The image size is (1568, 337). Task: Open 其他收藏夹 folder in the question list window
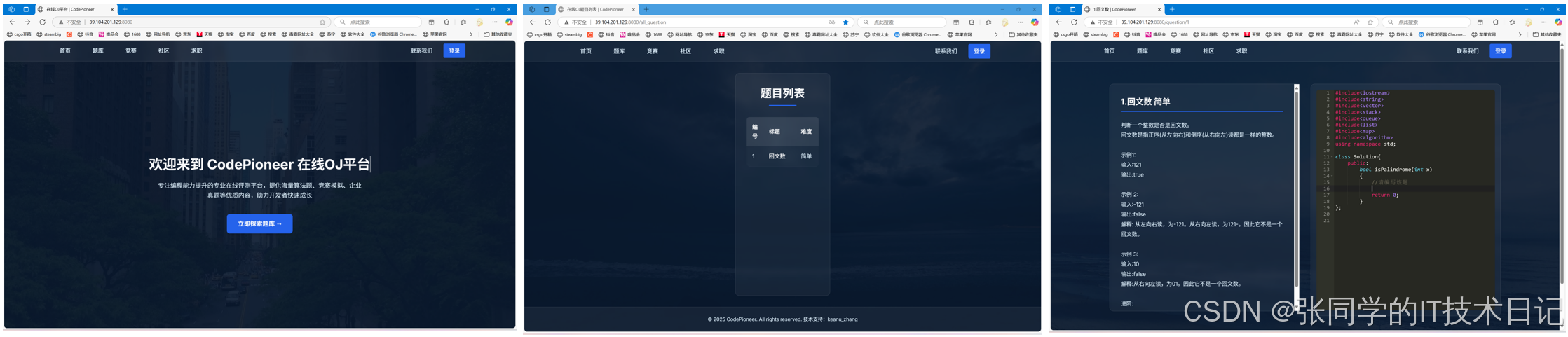tap(1023, 34)
